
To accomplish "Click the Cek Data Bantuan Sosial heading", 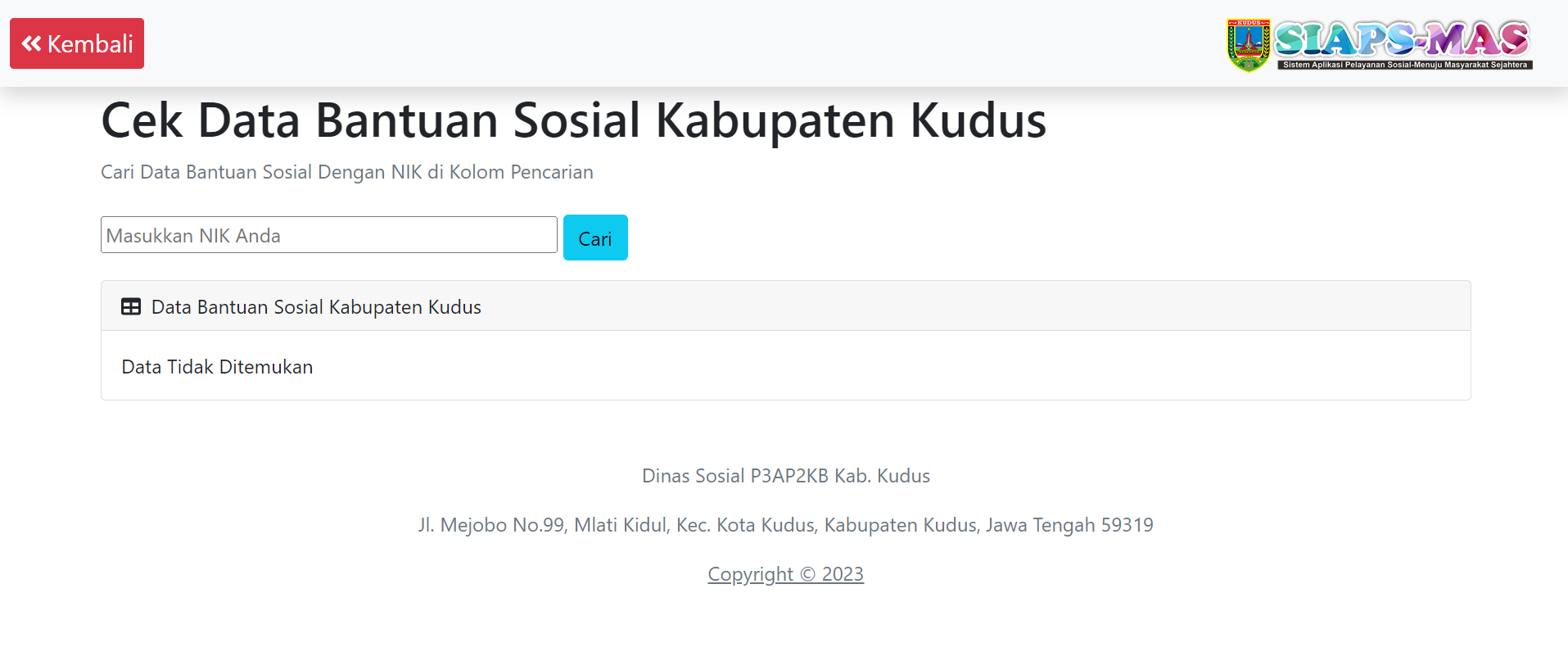I will (573, 120).
